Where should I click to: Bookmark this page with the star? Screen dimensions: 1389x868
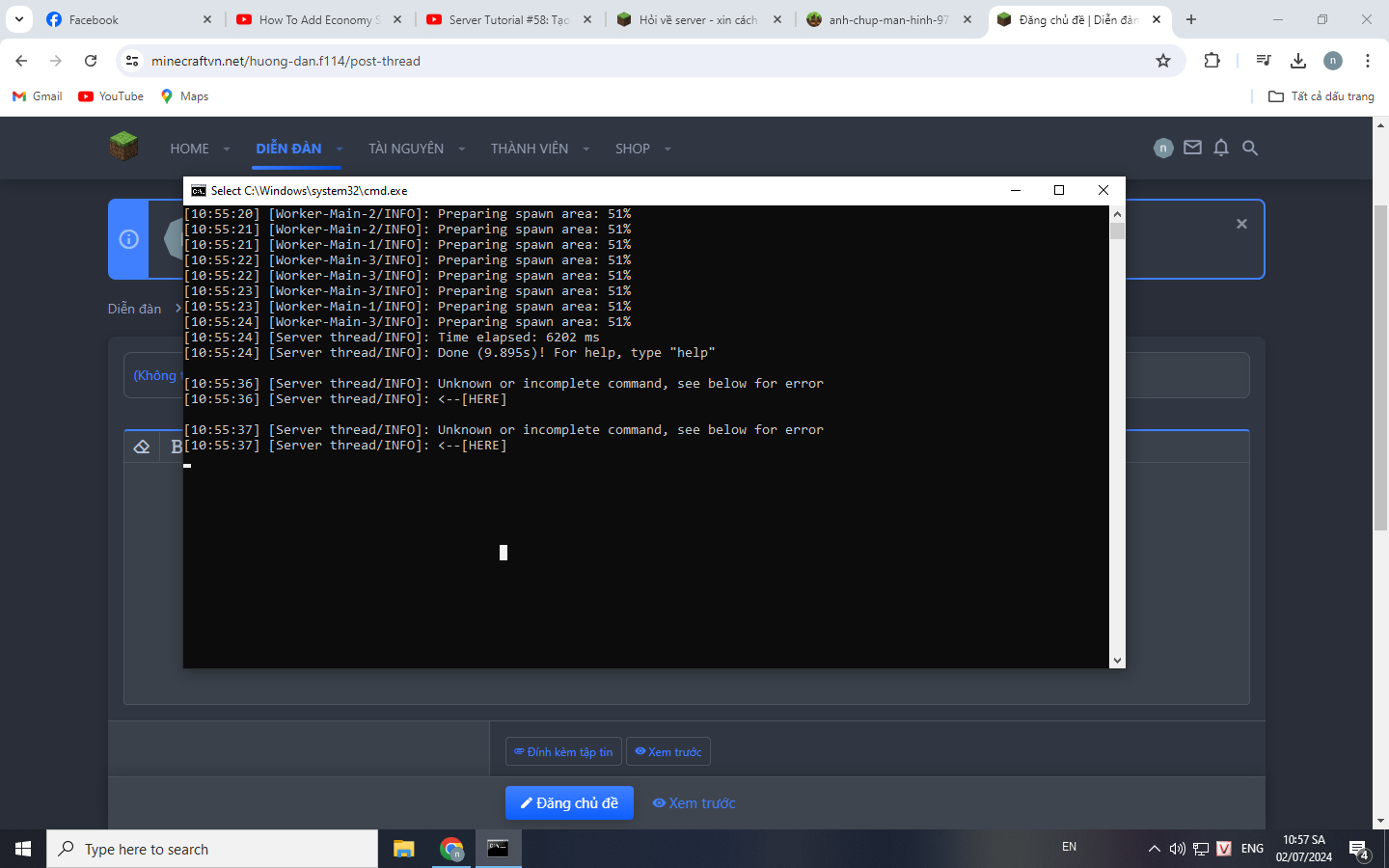pyautogui.click(x=1163, y=61)
